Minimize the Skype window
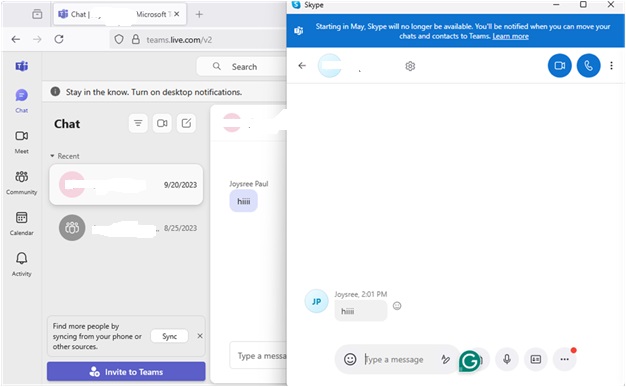 pos(556,4)
